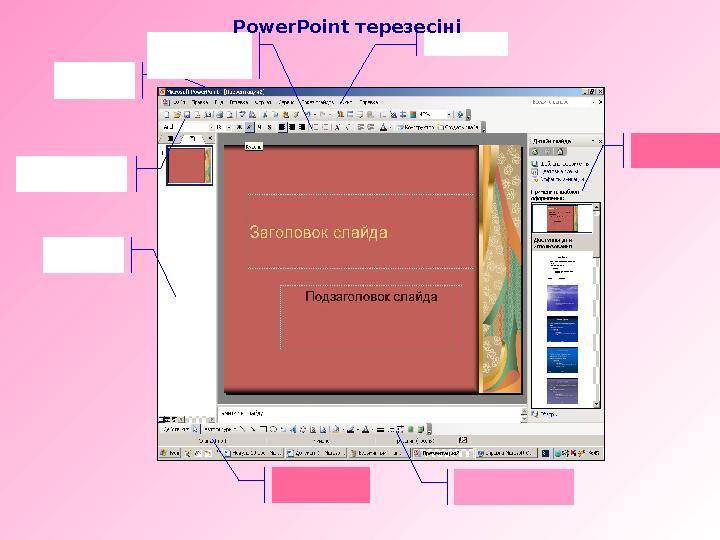Select the slide 1 thumbnail in the left pane
Screen dimensions: 720x540
pyautogui.click(x=190, y=165)
